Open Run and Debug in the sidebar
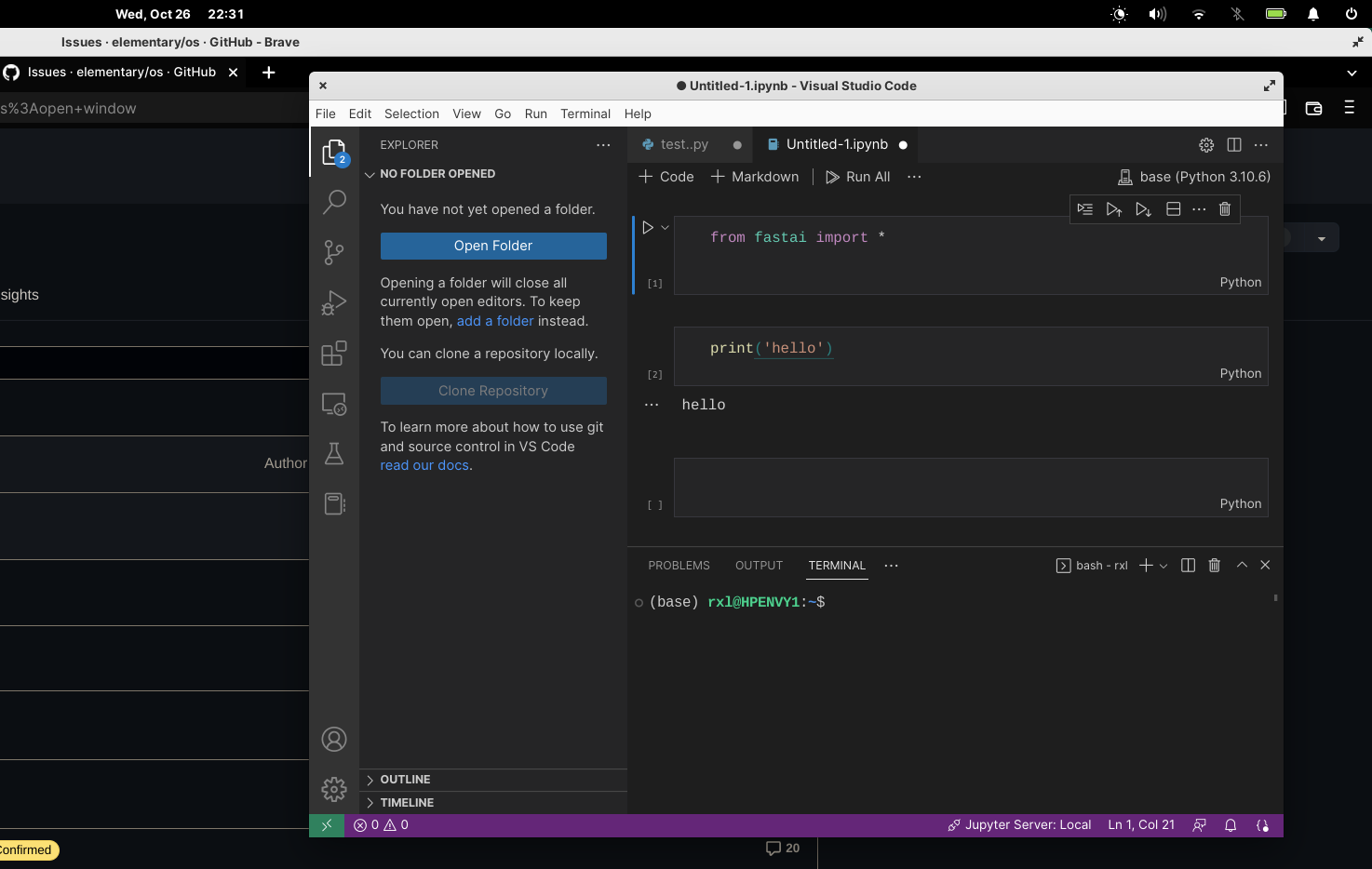 pyautogui.click(x=334, y=302)
